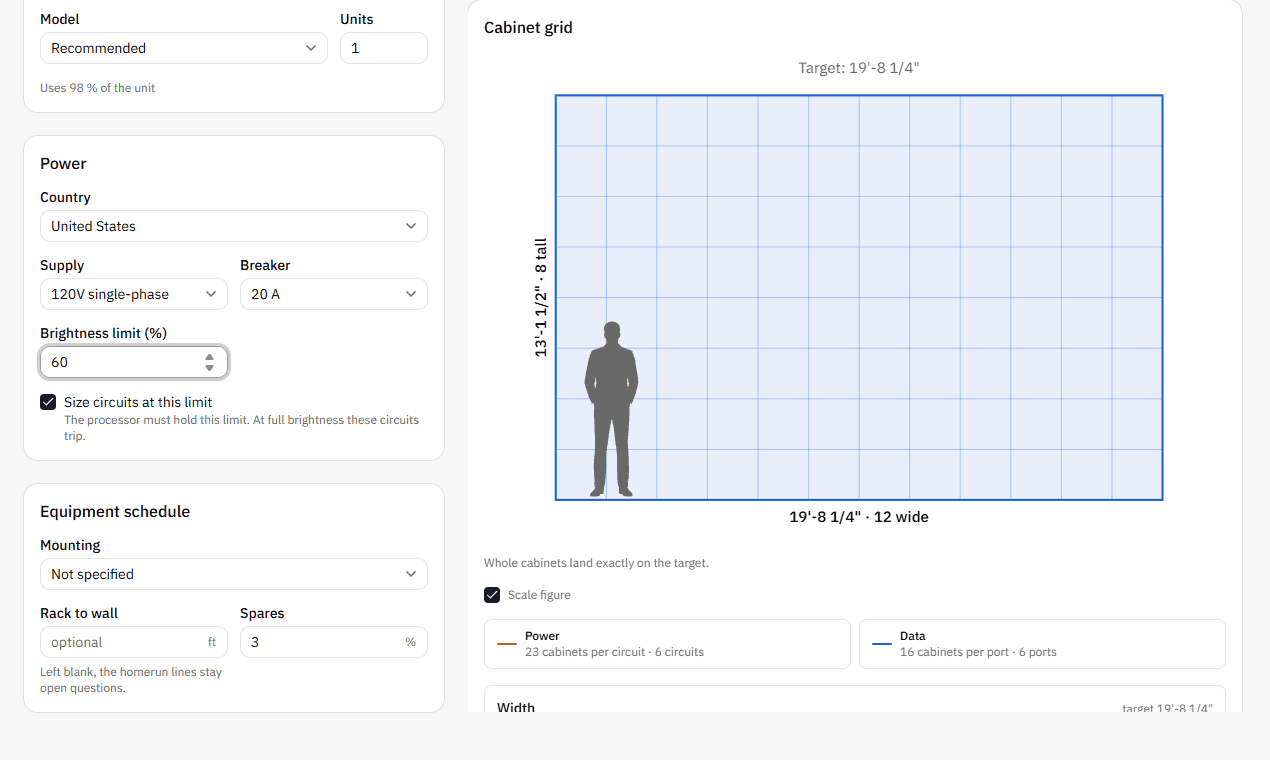Click the Spares percentage field
The height and width of the screenshot is (760, 1270).
[x=334, y=642]
